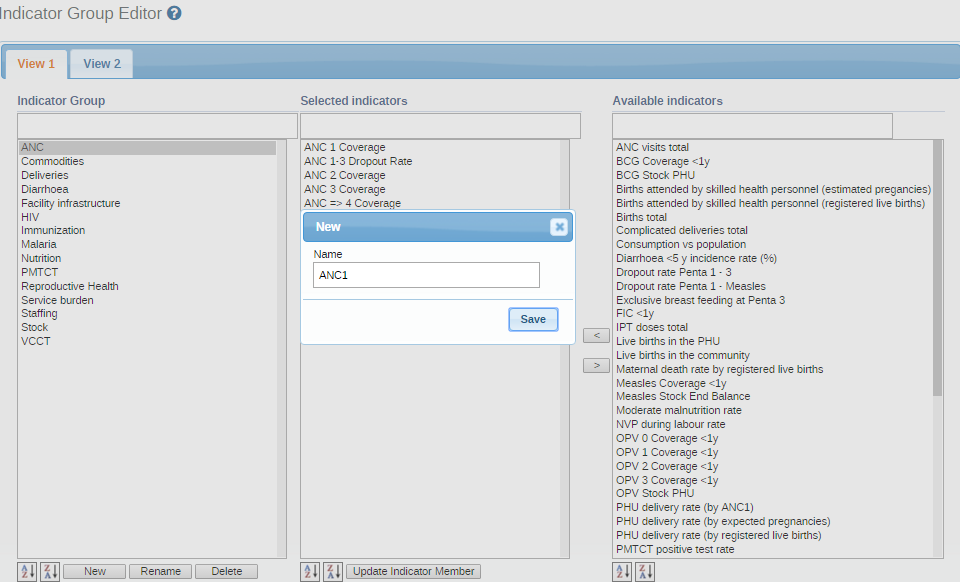Screen dimensions: 960x582
Task: Switch to the View 2 tab
Action: [x=102, y=64]
